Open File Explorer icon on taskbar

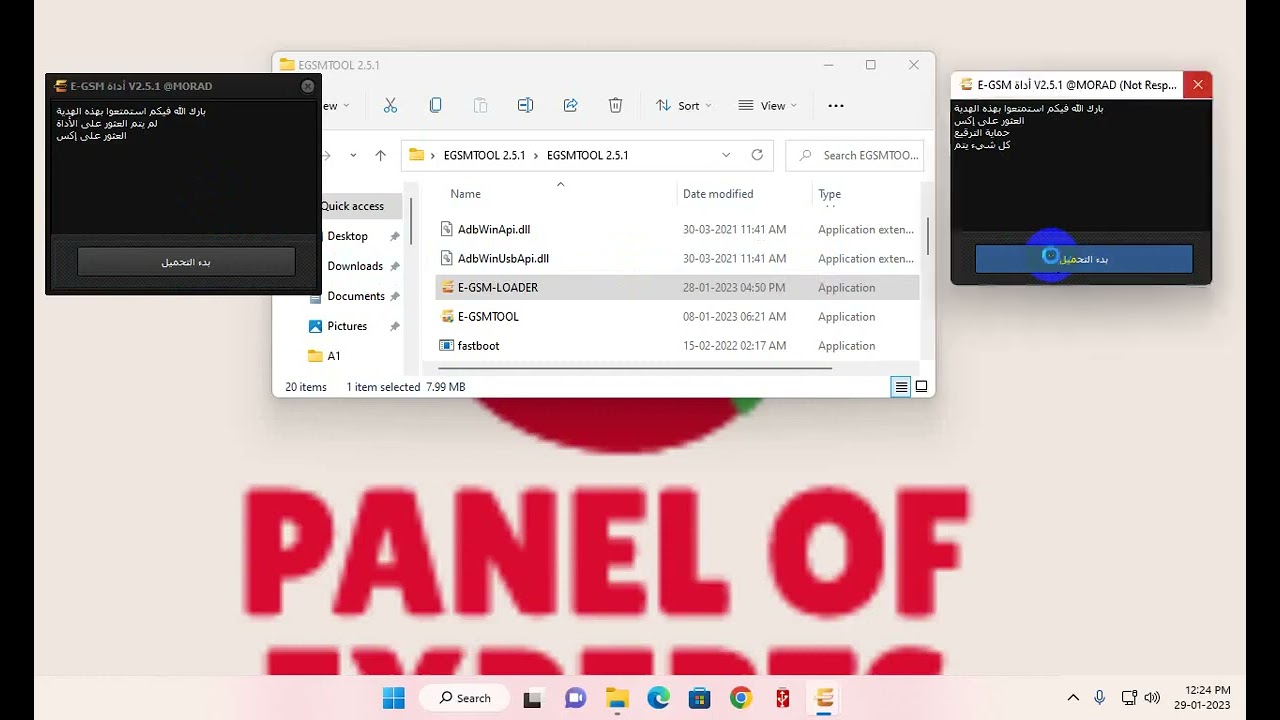(617, 698)
